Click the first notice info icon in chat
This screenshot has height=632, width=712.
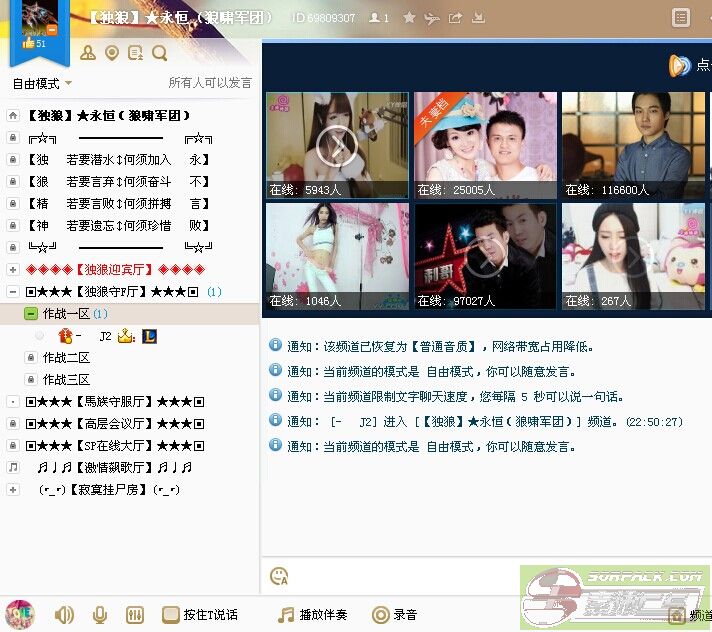click(275, 345)
